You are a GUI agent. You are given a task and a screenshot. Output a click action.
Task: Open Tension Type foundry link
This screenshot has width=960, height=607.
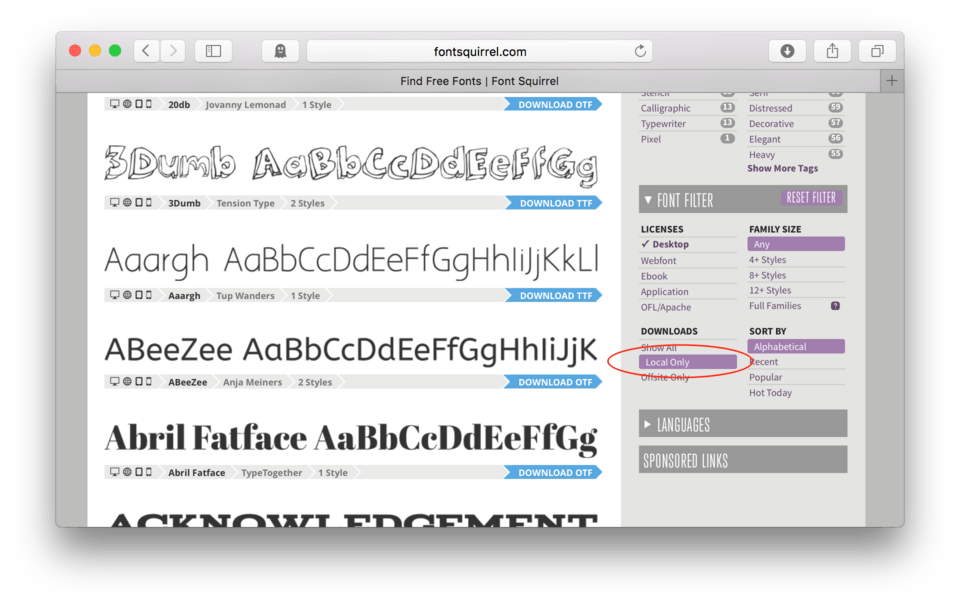(246, 203)
